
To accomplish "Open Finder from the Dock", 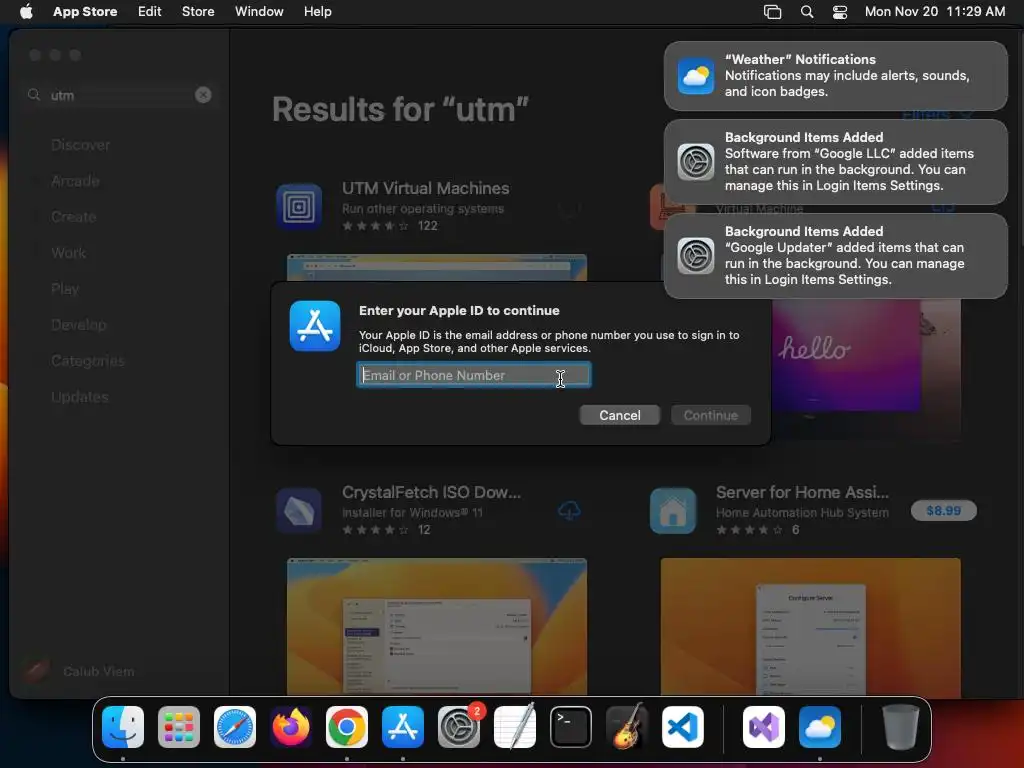I will (x=123, y=727).
